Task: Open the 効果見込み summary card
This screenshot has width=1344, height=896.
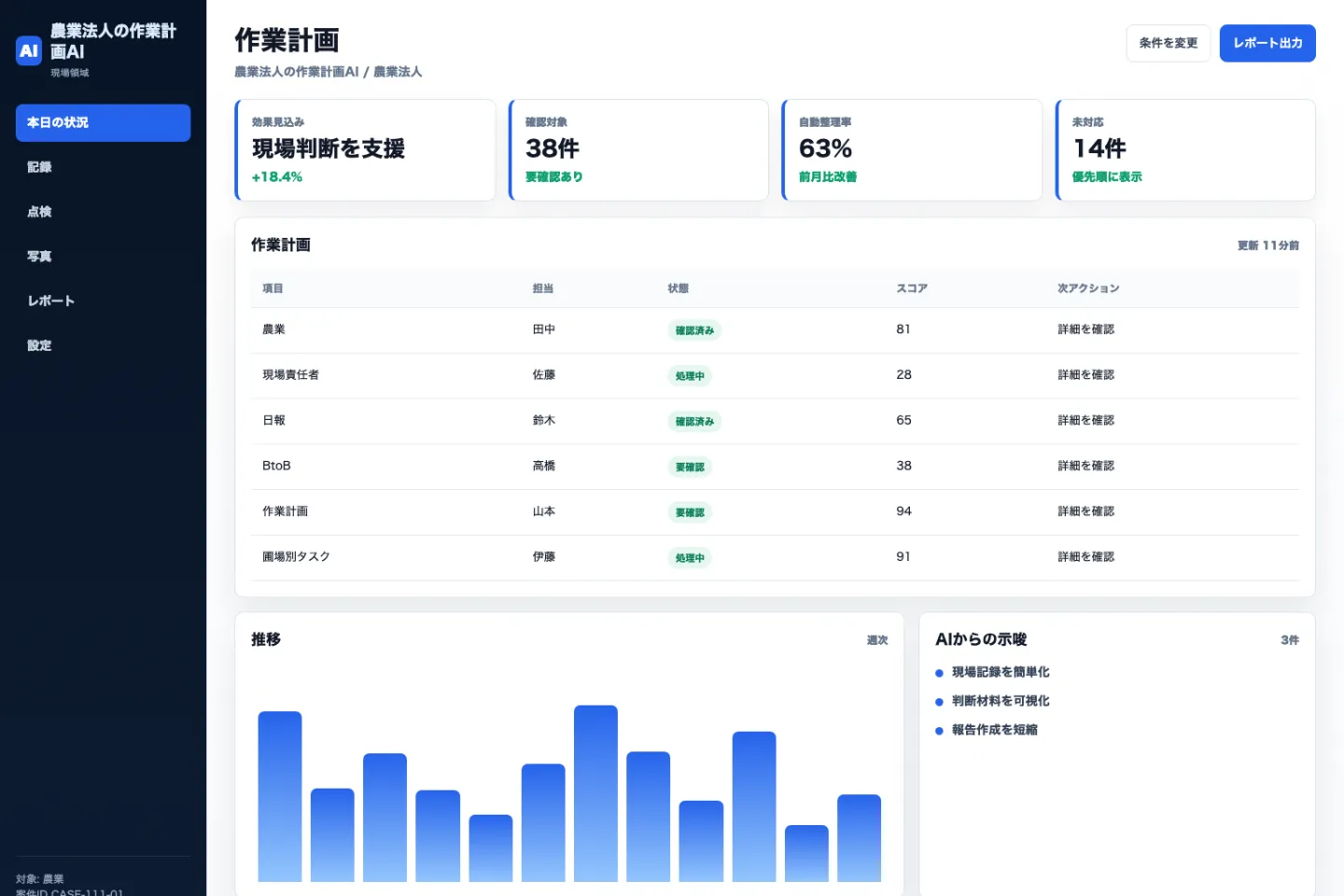Action: (x=365, y=150)
